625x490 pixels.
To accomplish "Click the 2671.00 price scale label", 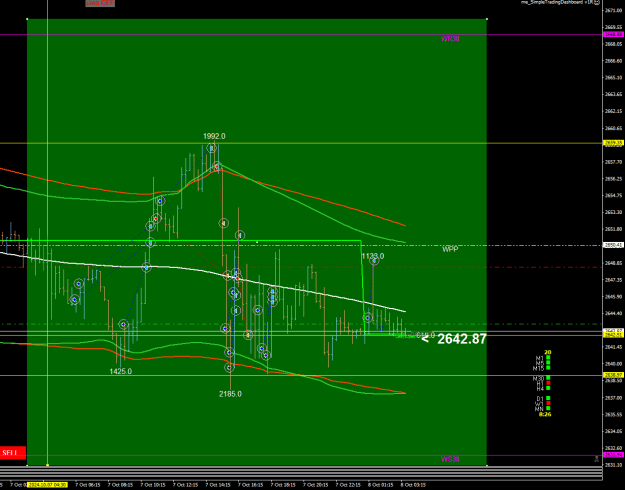I will (x=613, y=10).
